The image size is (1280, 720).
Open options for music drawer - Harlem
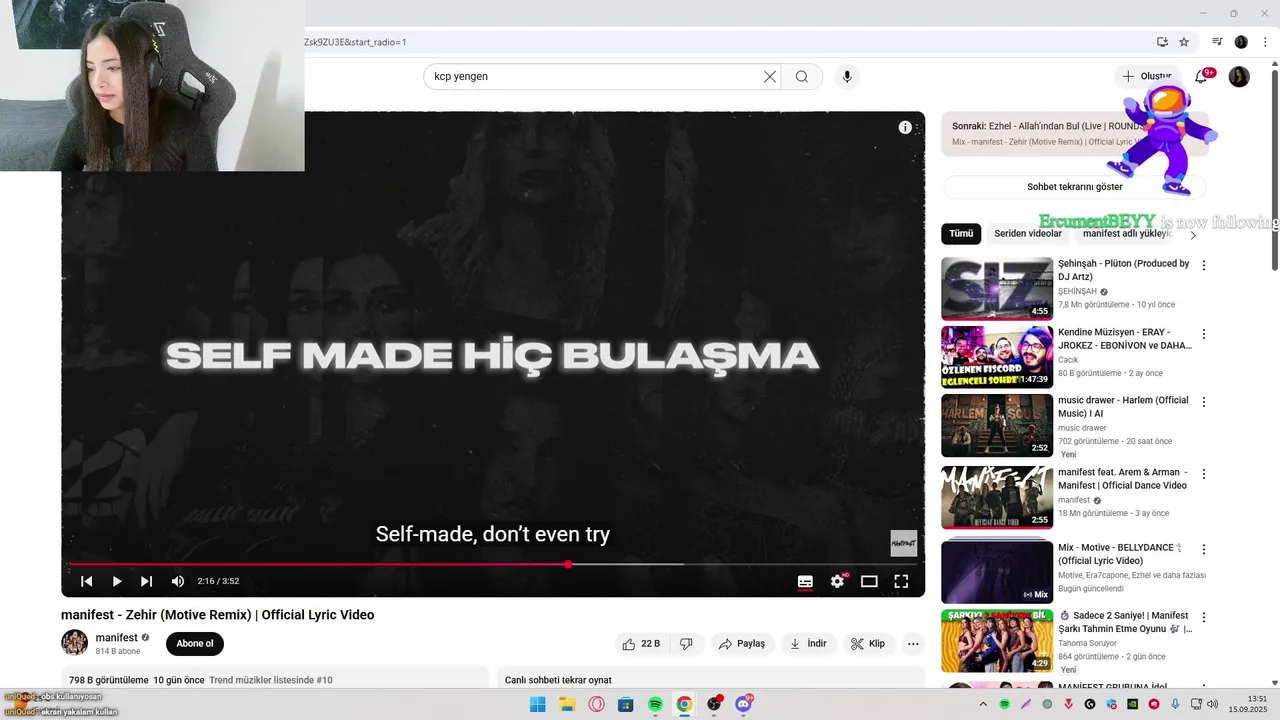point(1204,401)
